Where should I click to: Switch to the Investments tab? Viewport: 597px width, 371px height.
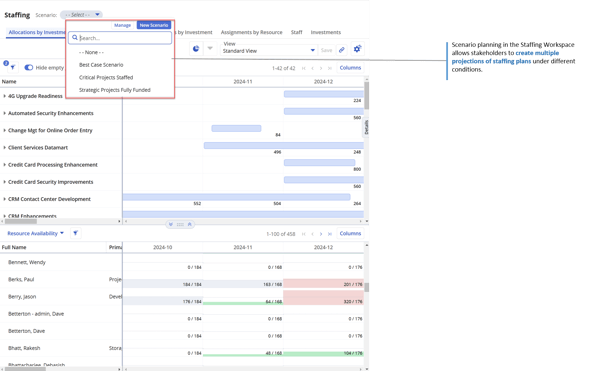326,32
